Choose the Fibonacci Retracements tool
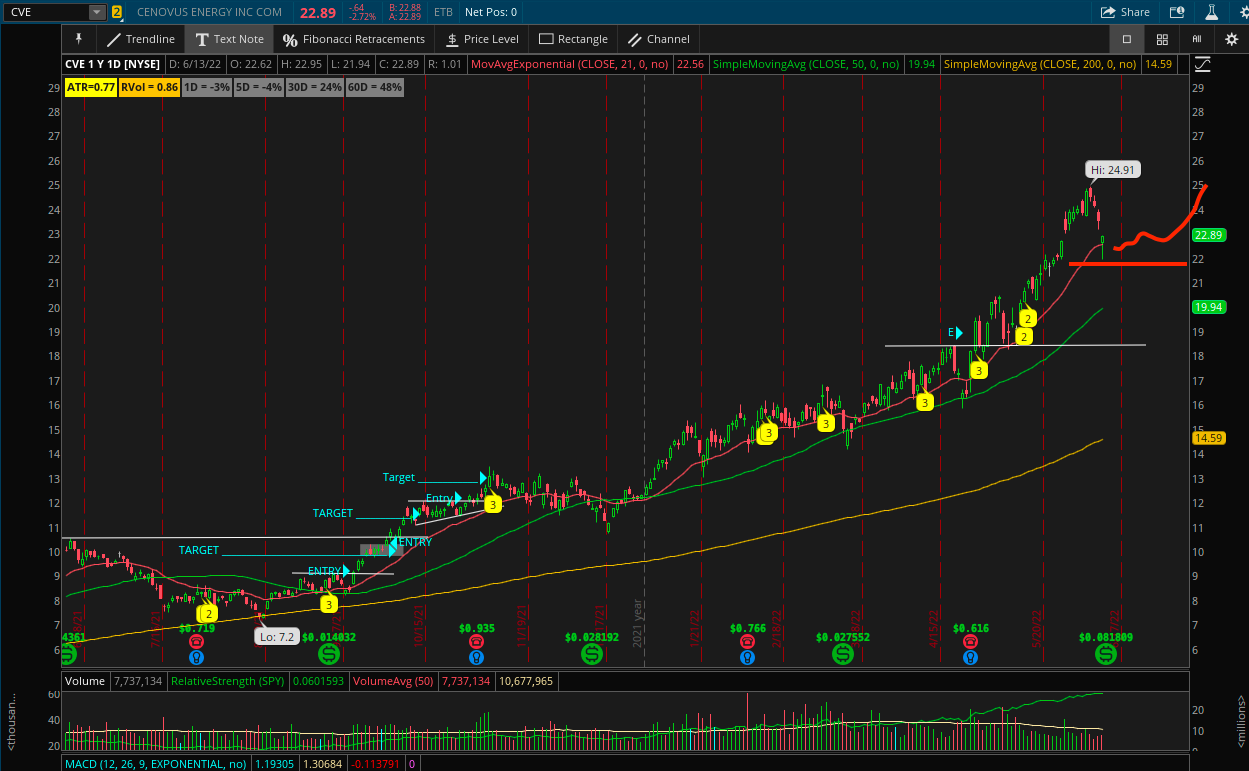Image resolution: width=1249 pixels, height=771 pixels. tap(353, 39)
